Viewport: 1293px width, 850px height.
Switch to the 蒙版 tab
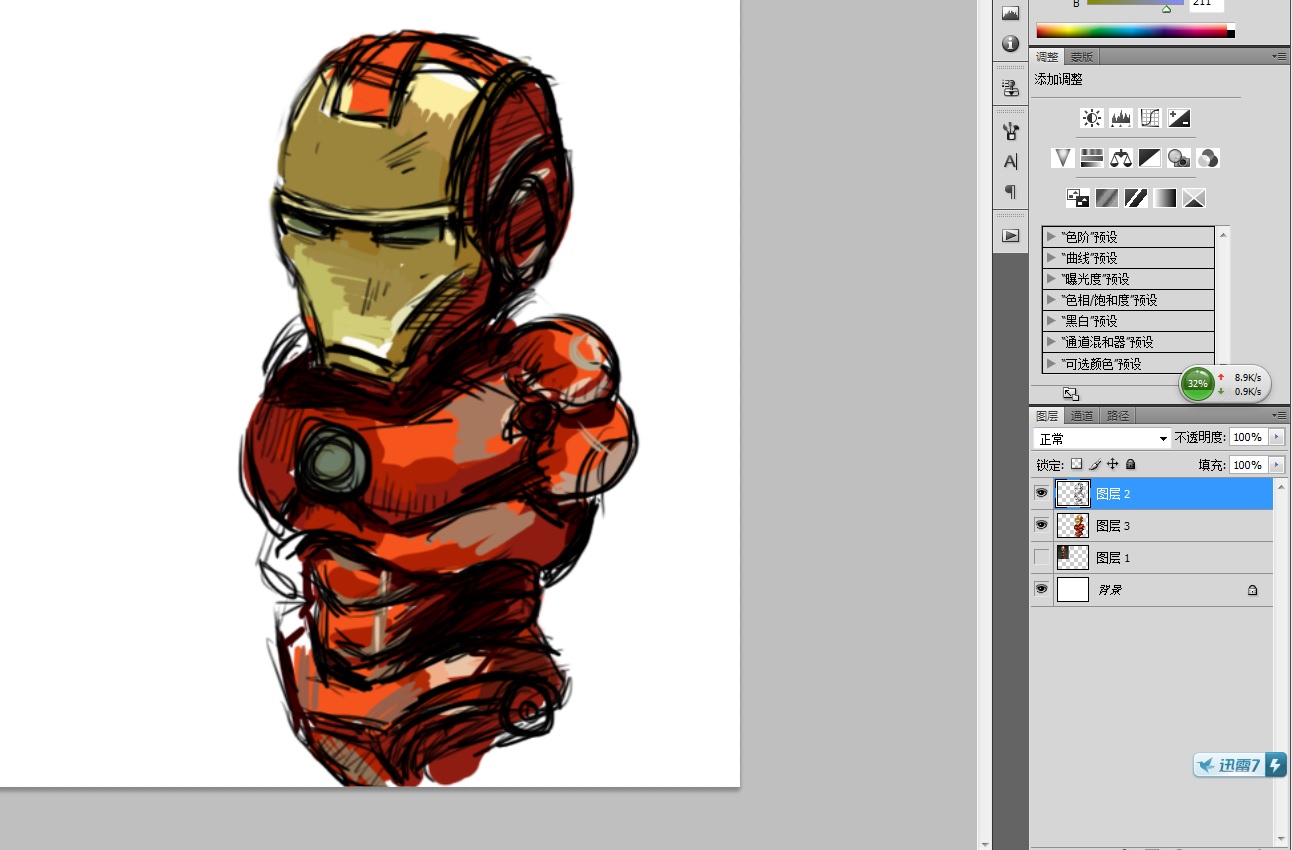[1081, 57]
